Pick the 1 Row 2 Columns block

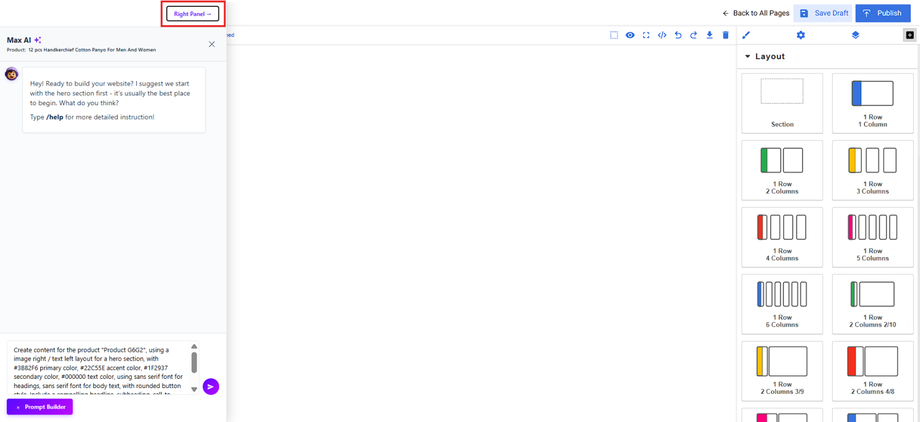(x=782, y=170)
